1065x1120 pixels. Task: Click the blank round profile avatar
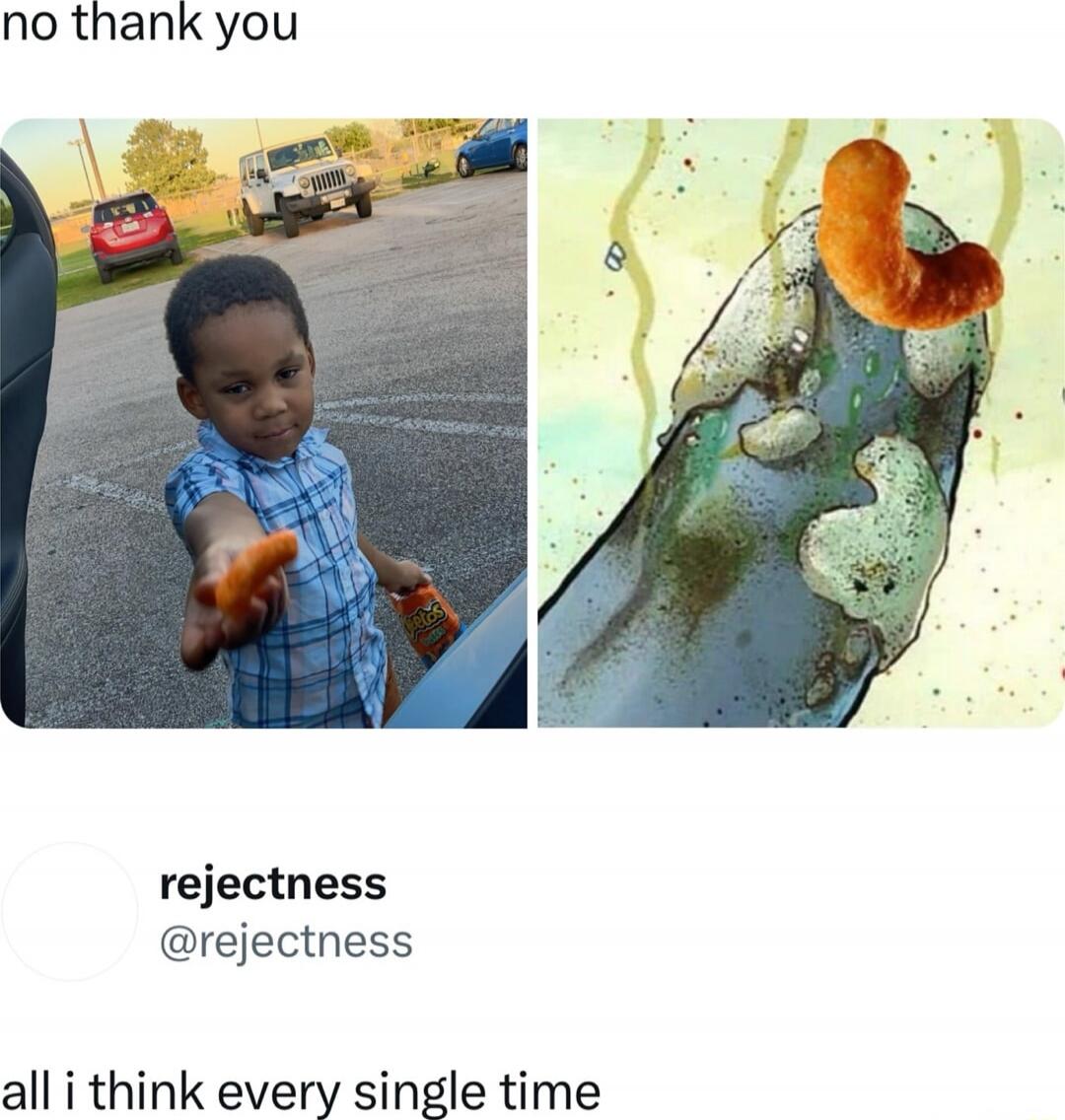(x=70, y=911)
